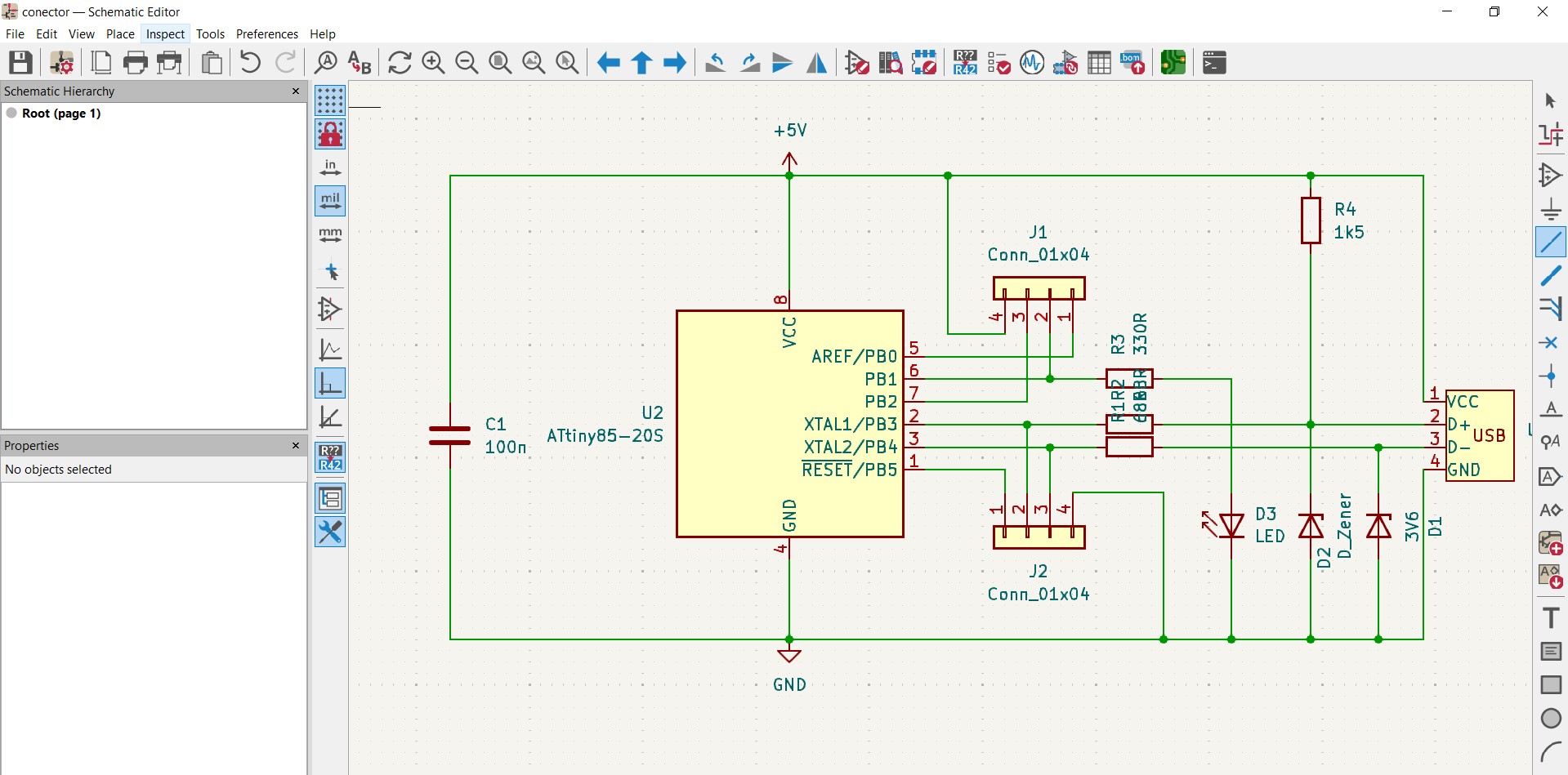The image size is (1568, 775).
Task: Toggle properties manager tools icon
Action: (x=330, y=532)
